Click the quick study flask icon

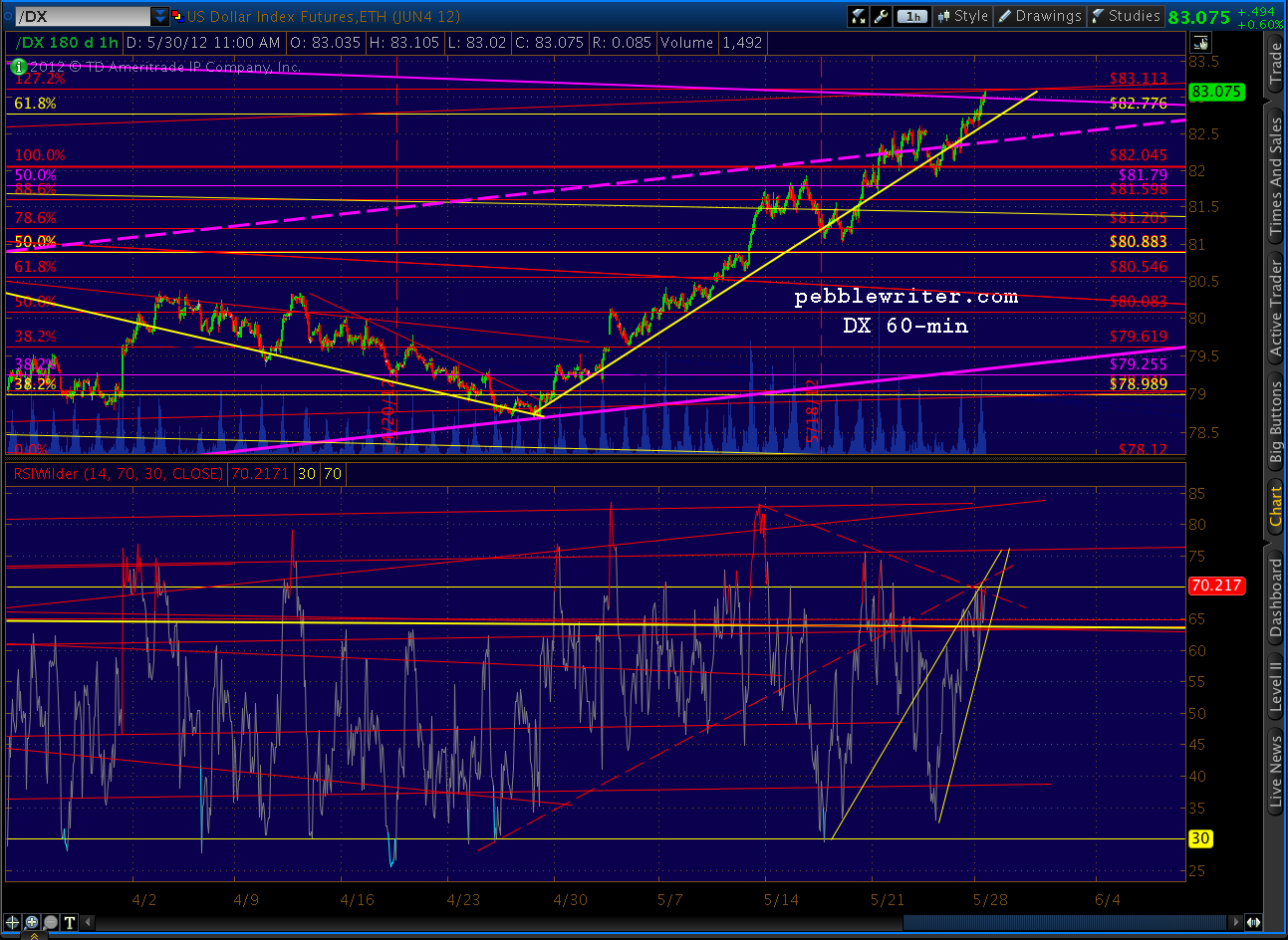click(859, 16)
